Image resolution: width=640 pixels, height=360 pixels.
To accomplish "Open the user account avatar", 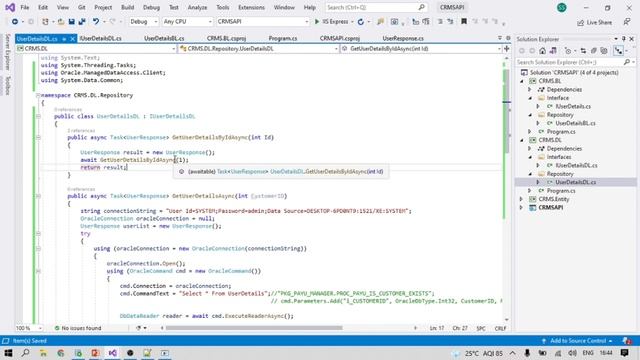I will point(562,7).
